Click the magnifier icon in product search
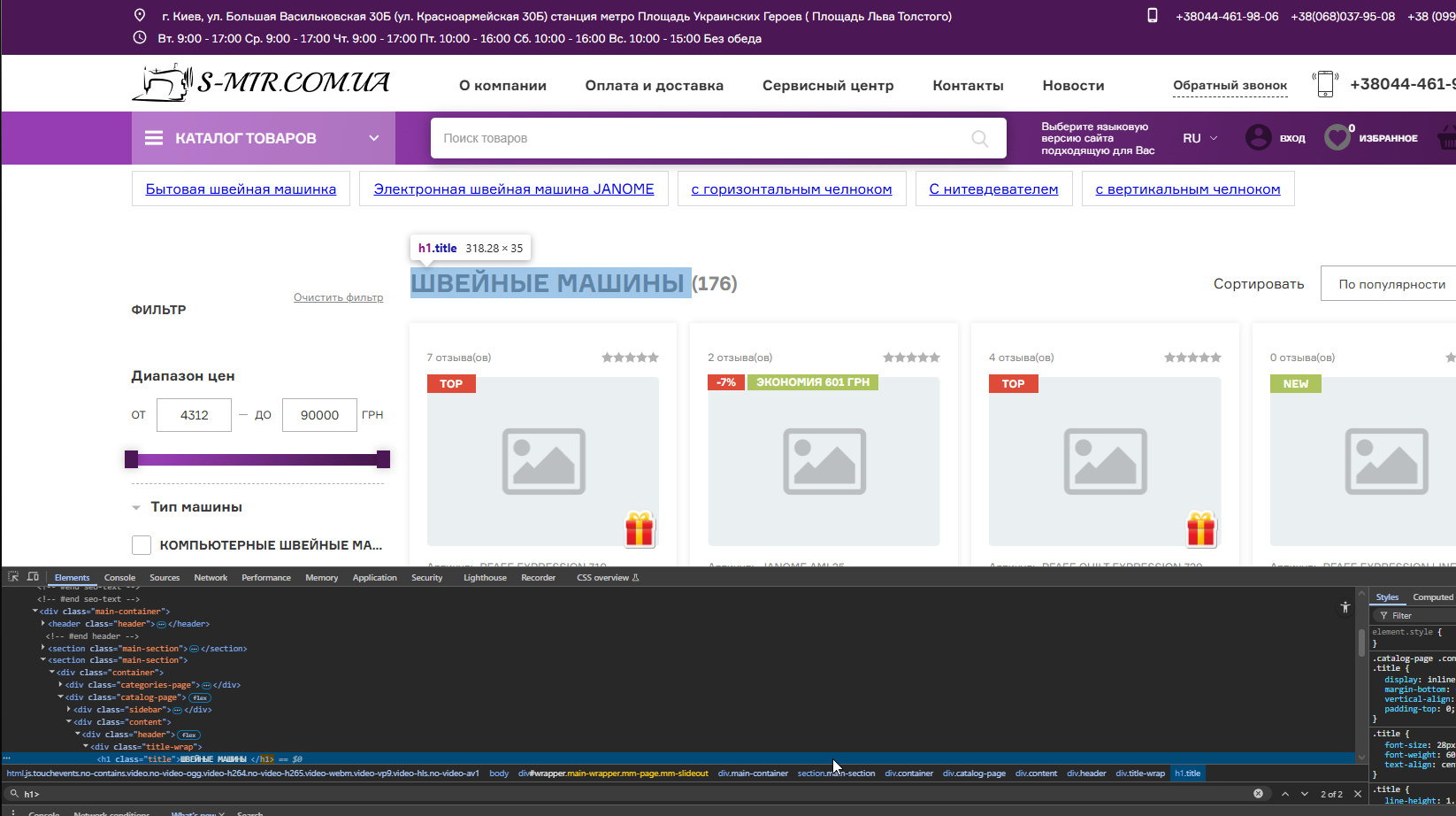Viewport: 1456px width, 816px height. [980, 138]
